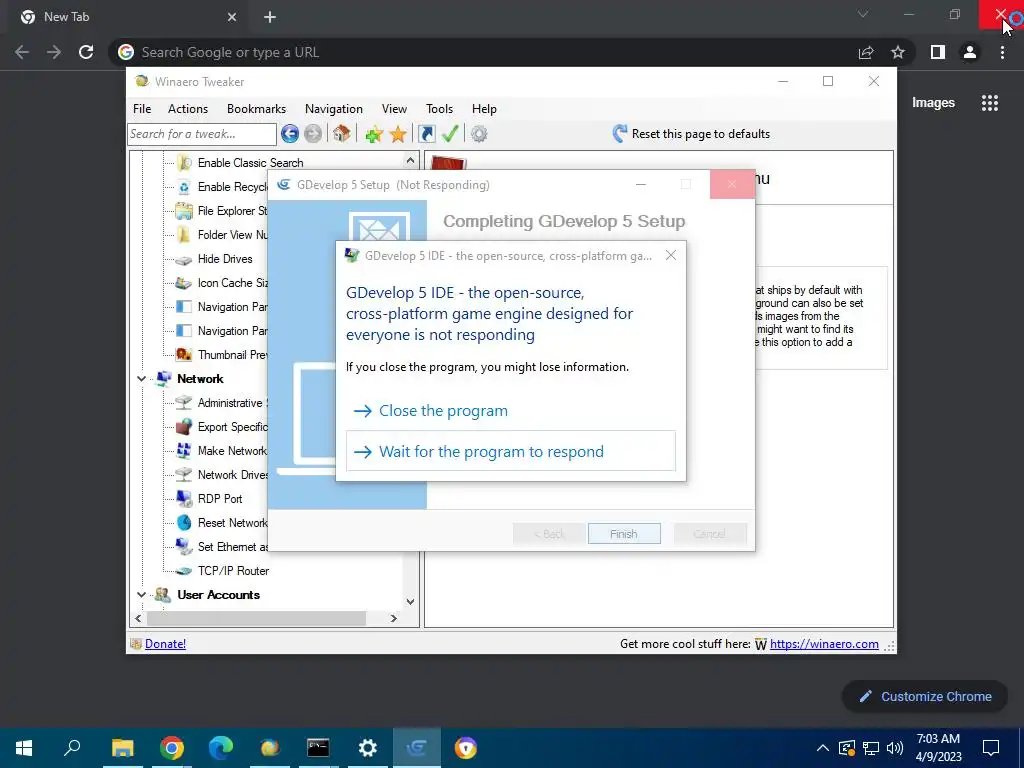Open the Navigation menu
The height and width of the screenshot is (768, 1024).
coord(334,108)
